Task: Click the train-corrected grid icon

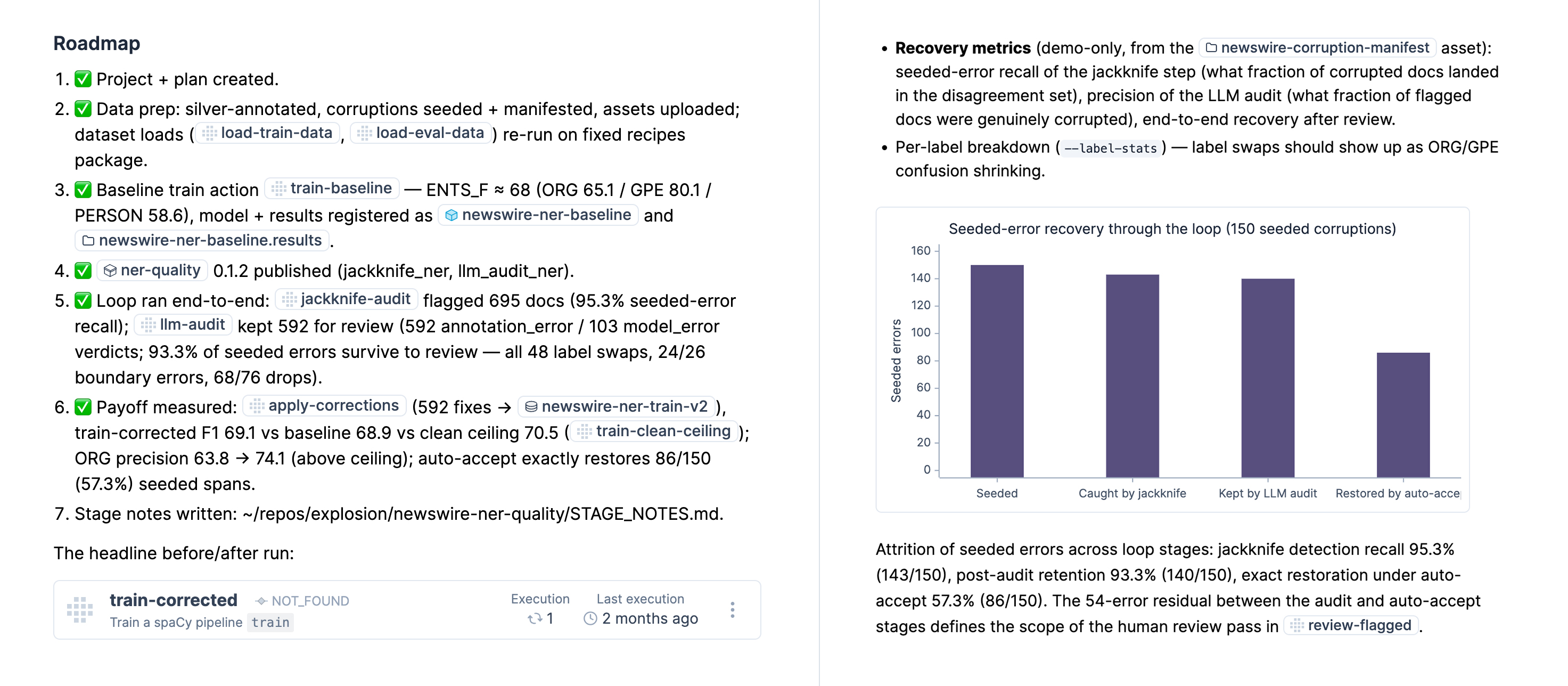Action: (x=80, y=610)
